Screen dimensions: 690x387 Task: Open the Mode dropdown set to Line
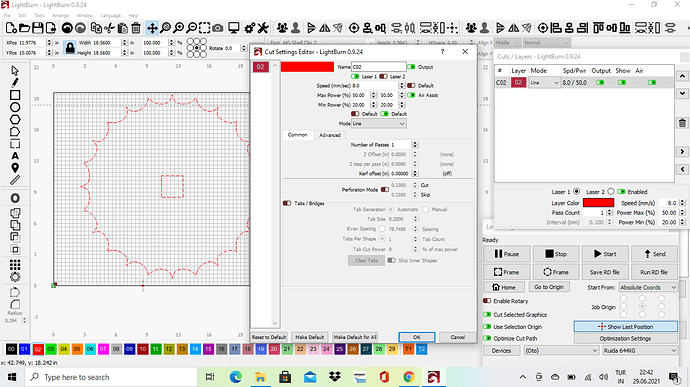point(378,124)
